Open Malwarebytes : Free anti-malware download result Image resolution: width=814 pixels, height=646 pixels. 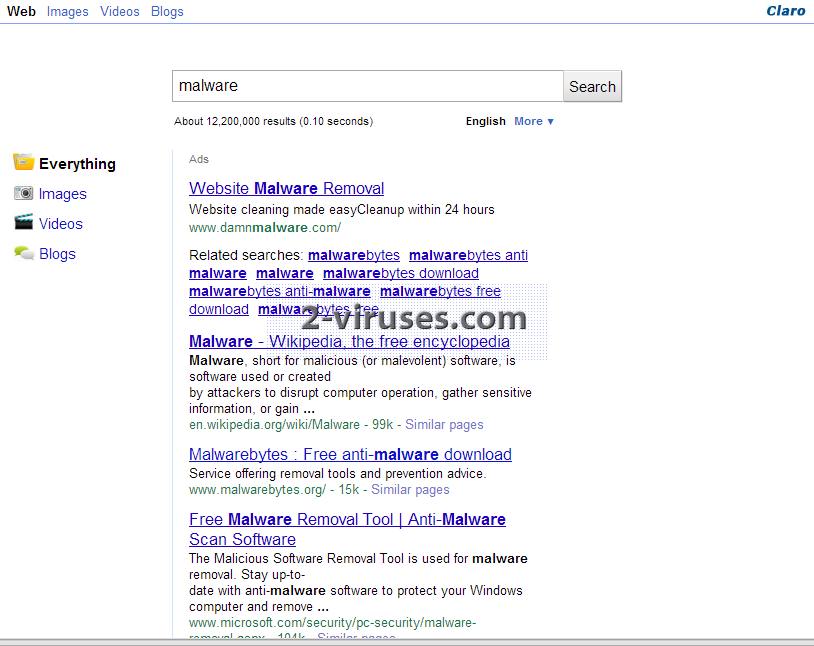[350, 454]
